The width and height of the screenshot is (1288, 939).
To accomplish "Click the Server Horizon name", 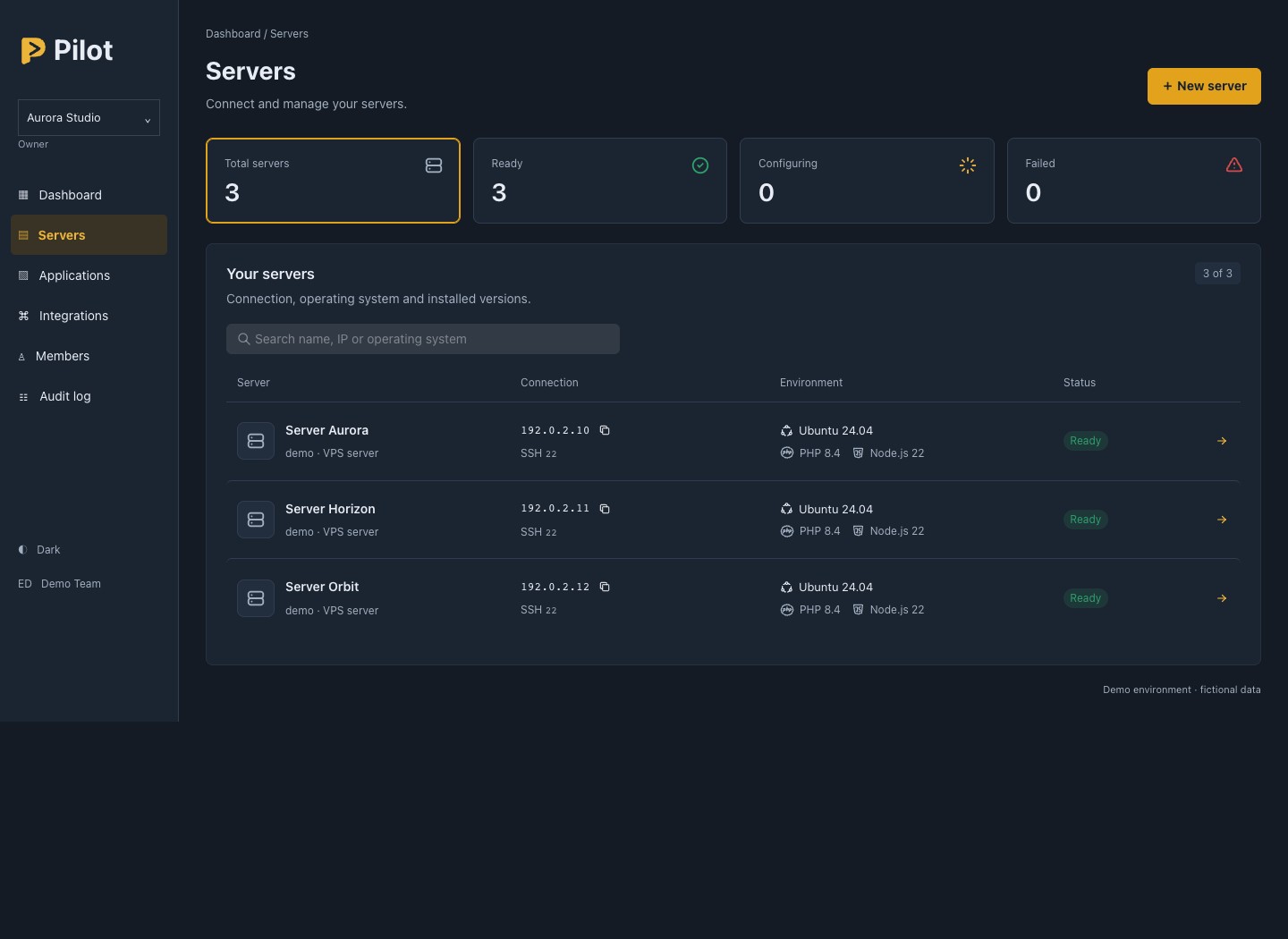I will (330, 509).
